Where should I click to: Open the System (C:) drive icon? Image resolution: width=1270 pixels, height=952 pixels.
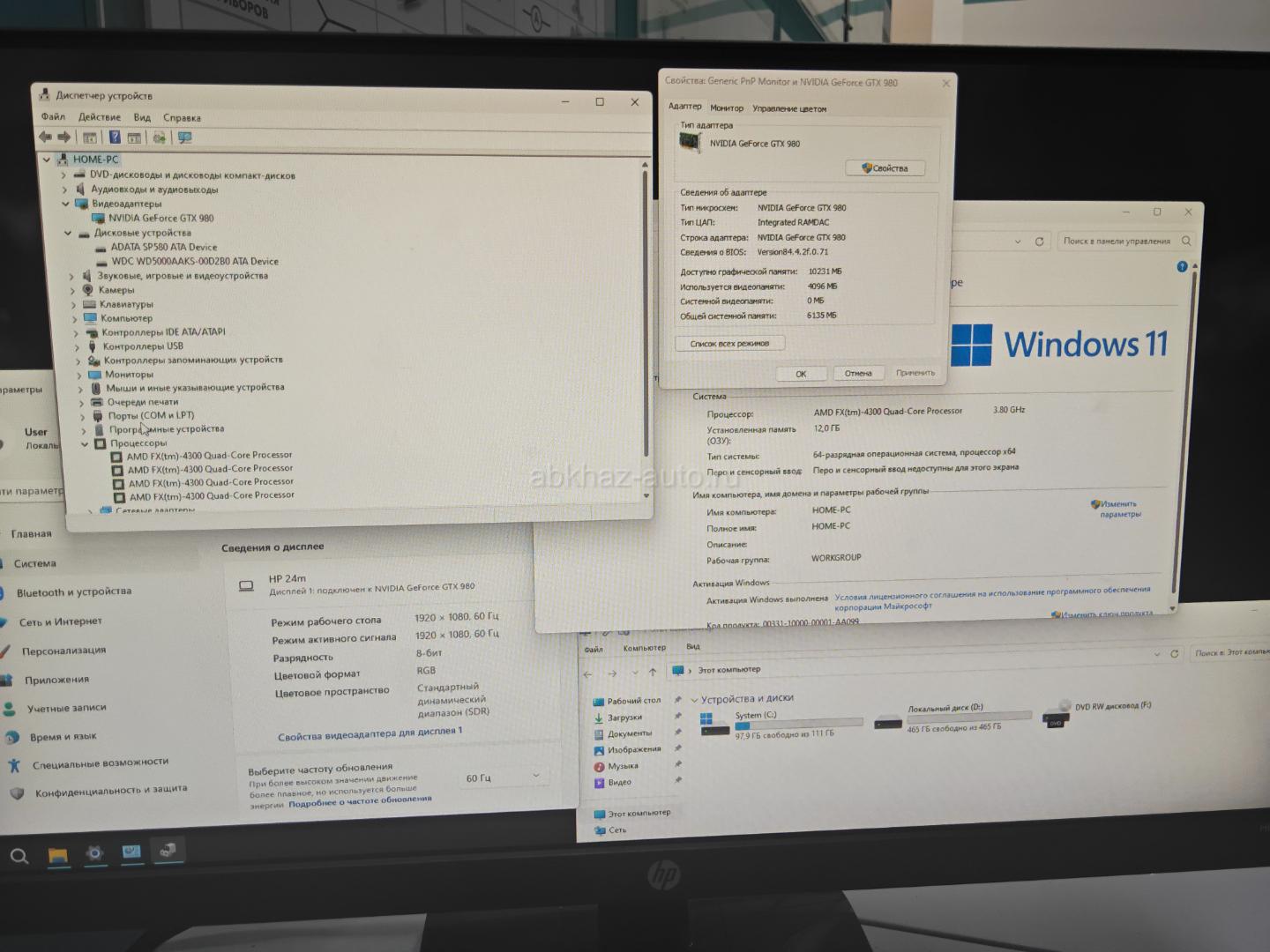714,724
